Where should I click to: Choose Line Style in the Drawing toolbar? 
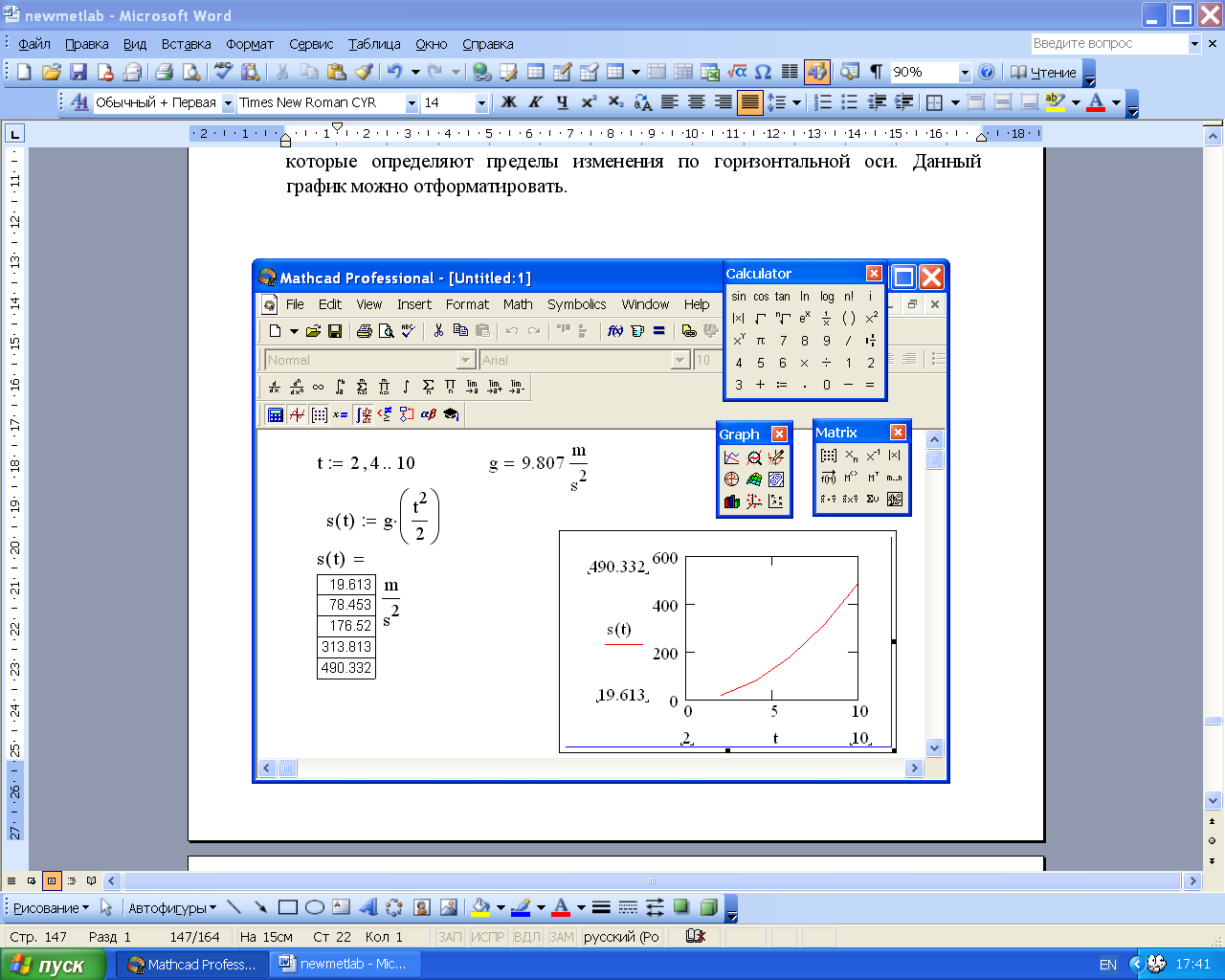point(601,907)
